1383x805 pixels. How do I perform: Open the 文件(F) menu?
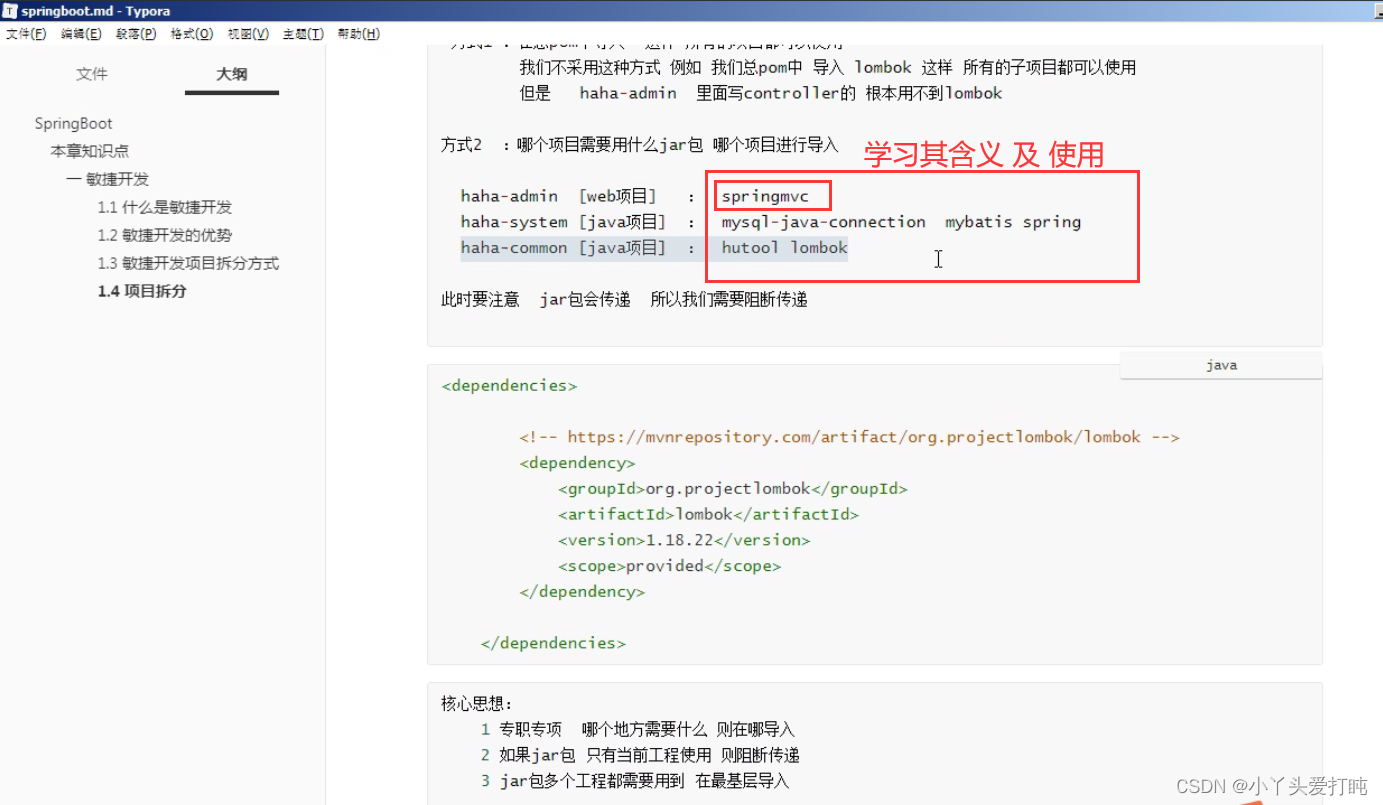[26, 34]
